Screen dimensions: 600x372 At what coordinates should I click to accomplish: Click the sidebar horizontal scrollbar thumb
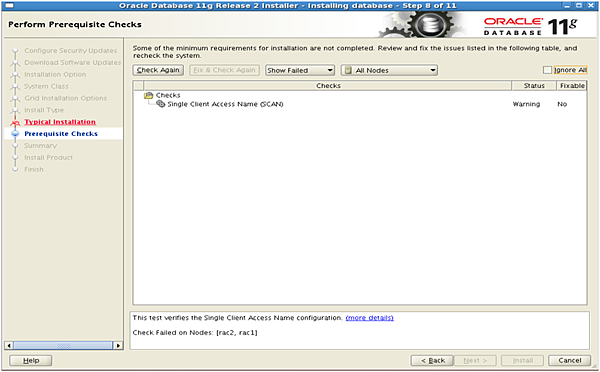click(63, 346)
